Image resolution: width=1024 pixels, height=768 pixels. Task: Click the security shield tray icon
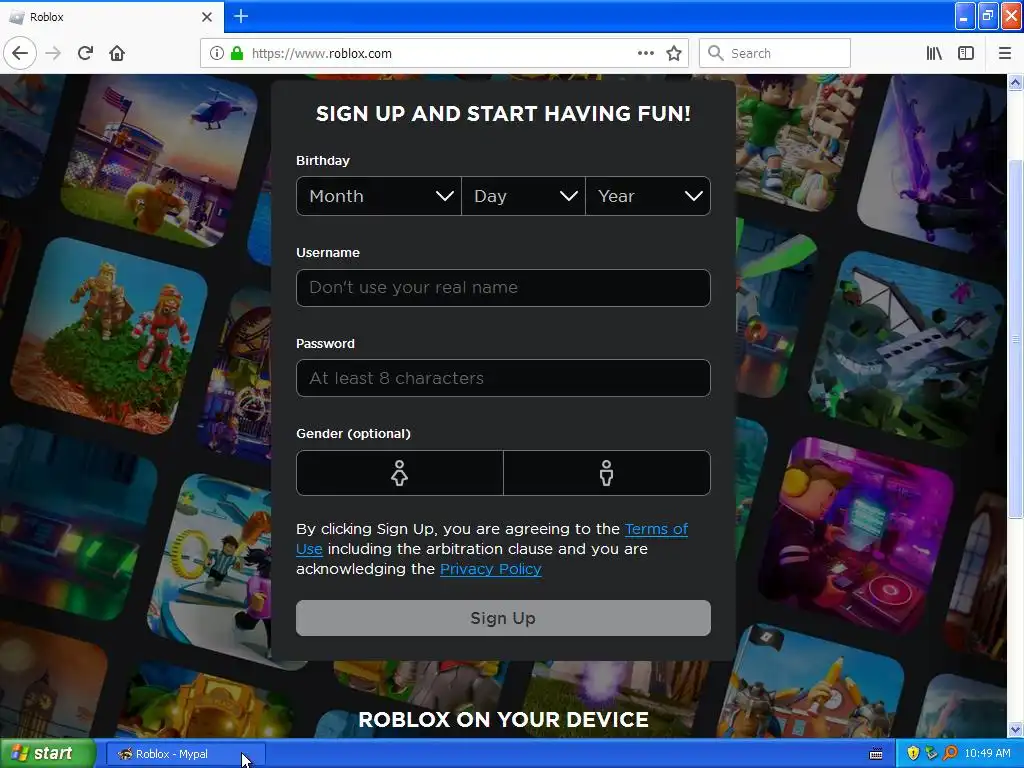(913, 754)
